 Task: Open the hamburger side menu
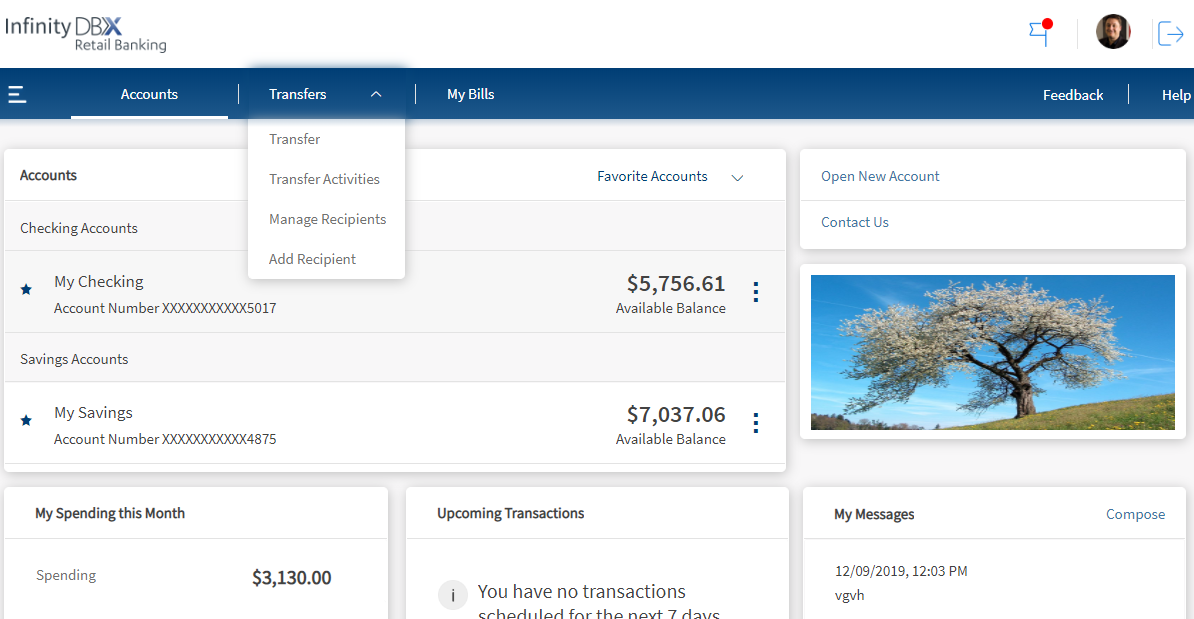(17, 95)
